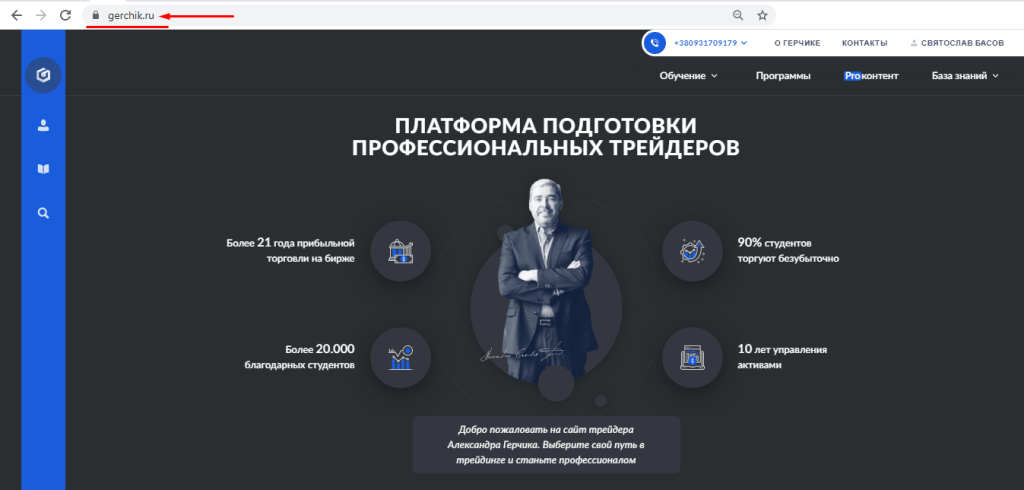Open the Программы menu item
The image size is (1024, 490).
coord(783,76)
